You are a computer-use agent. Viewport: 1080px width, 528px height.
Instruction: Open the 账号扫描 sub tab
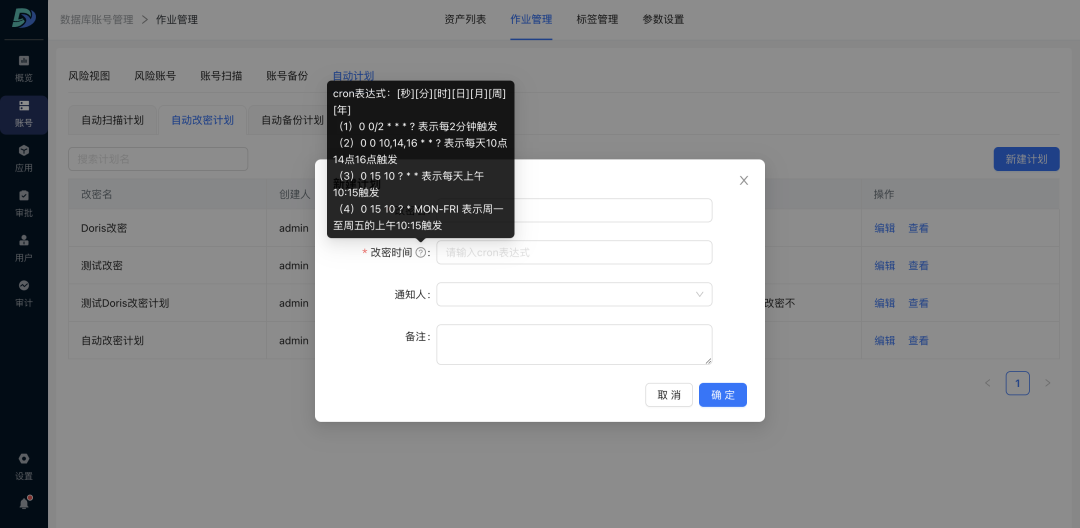pos(221,76)
